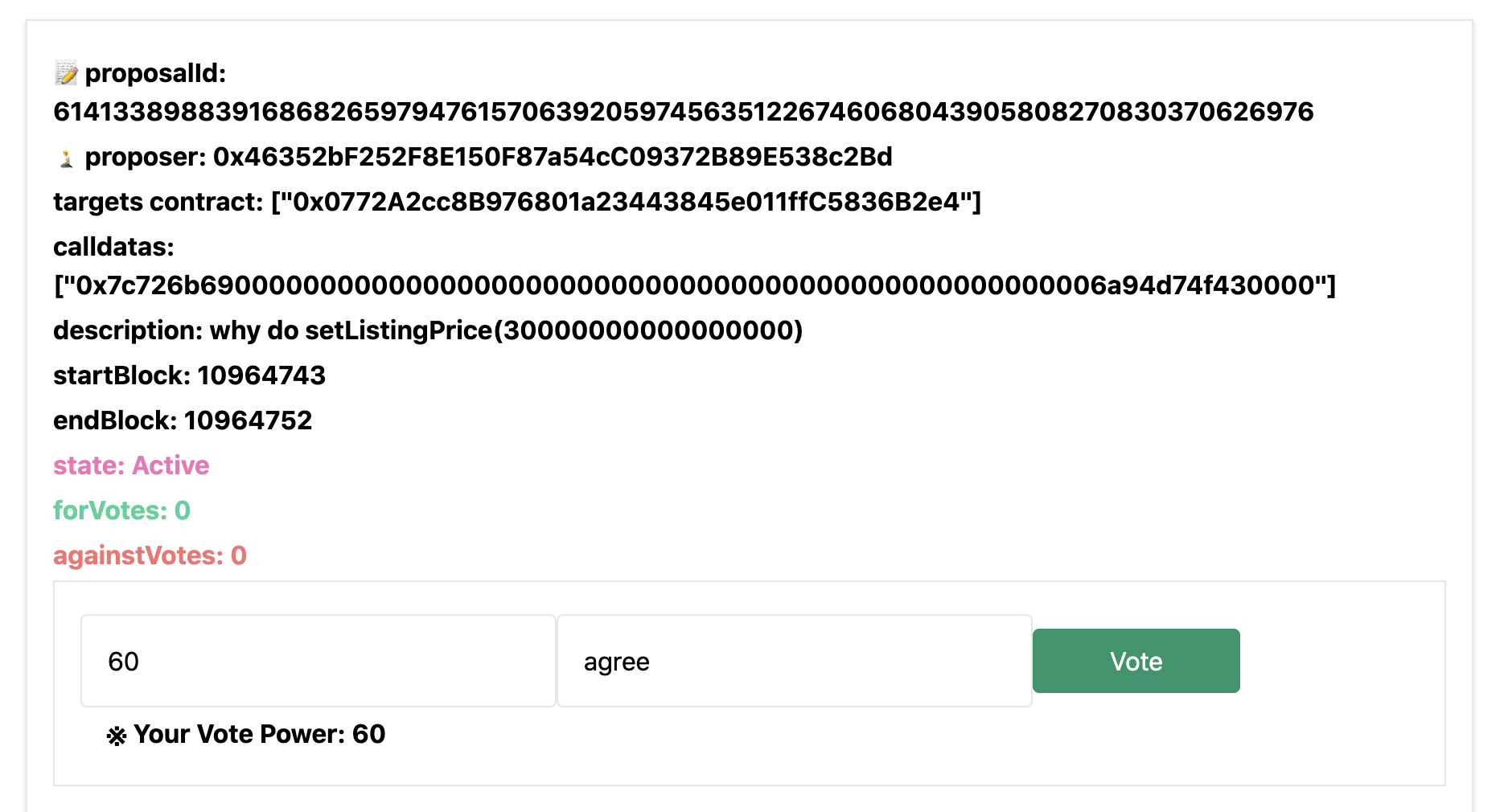
Task: Click the memo emoji icon beside proposalId
Action: point(66,73)
